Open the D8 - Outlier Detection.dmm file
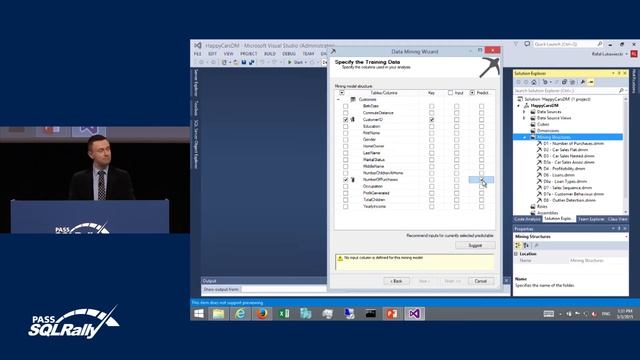Screen dimensions: 640x360 pyautogui.click(x=569, y=200)
